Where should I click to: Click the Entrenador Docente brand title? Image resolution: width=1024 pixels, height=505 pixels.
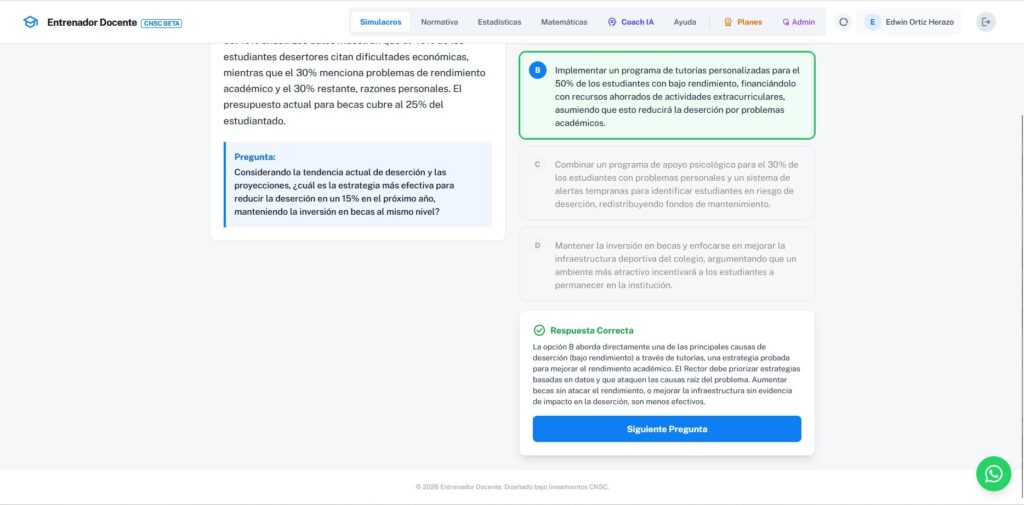tap(92, 22)
